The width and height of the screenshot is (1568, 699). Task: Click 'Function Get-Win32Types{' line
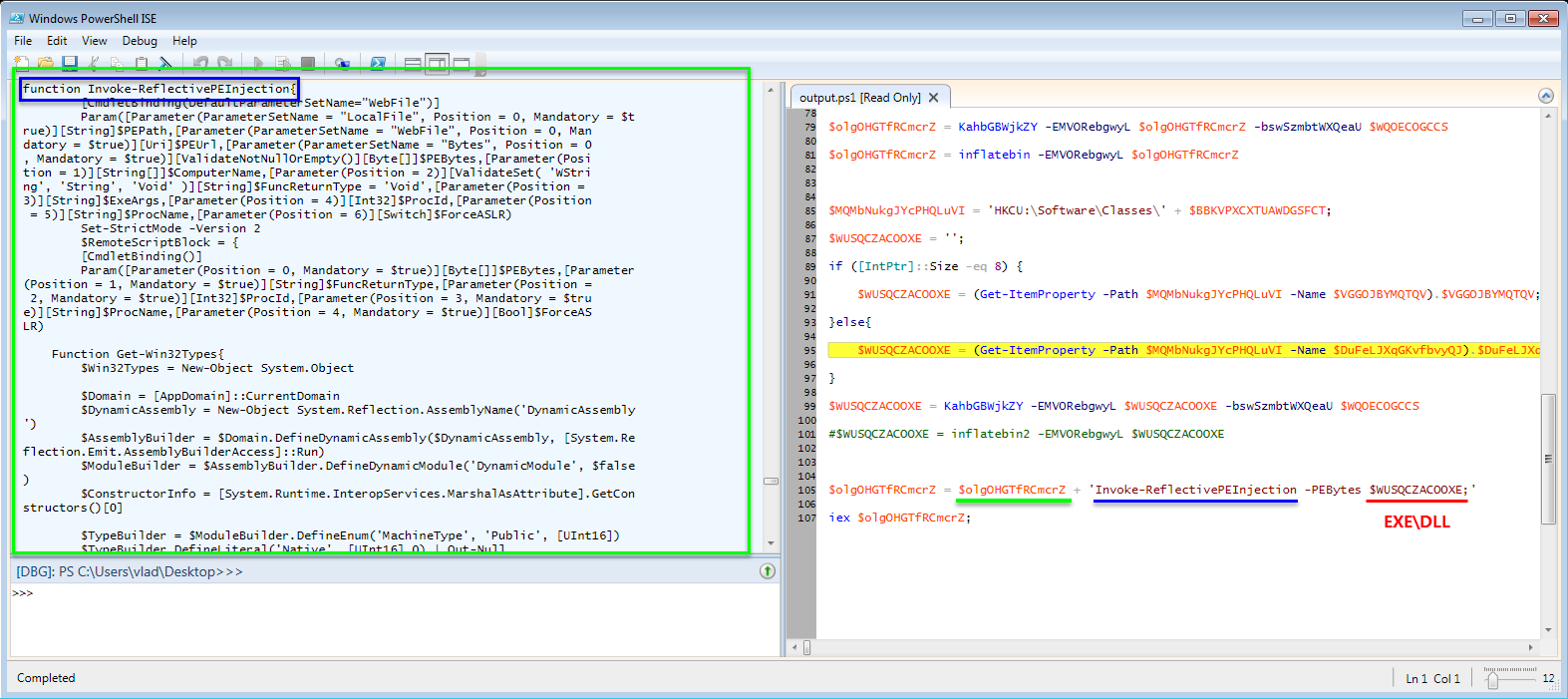(x=138, y=354)
